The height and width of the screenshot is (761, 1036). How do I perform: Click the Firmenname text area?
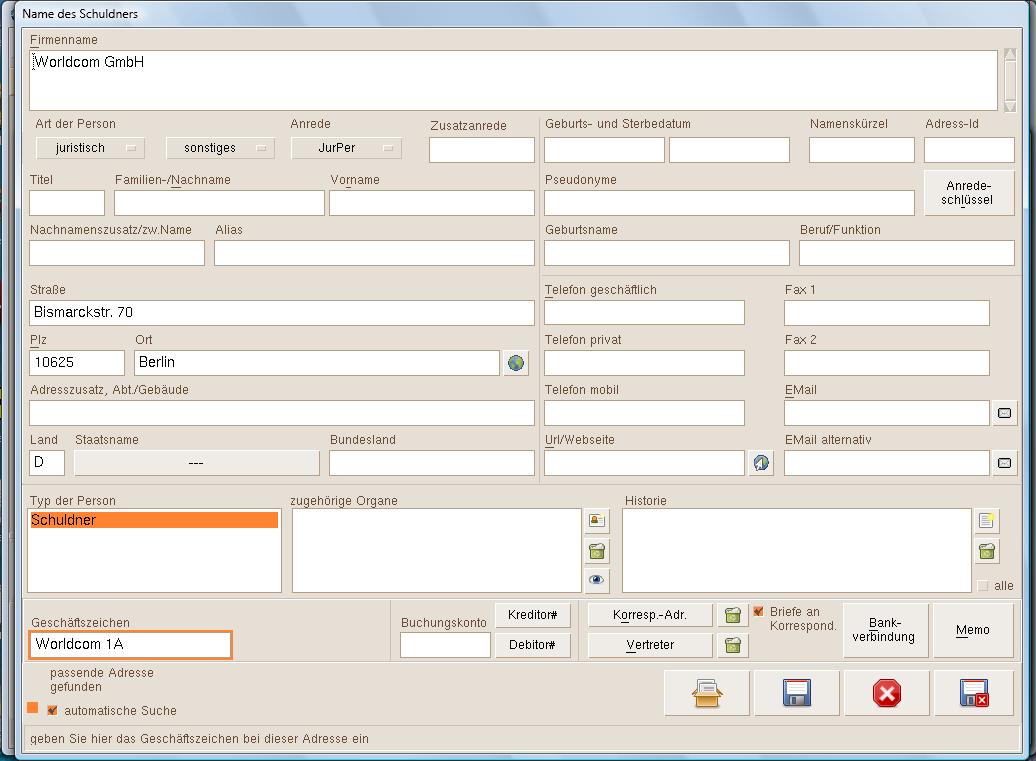(x=513, y=80)
